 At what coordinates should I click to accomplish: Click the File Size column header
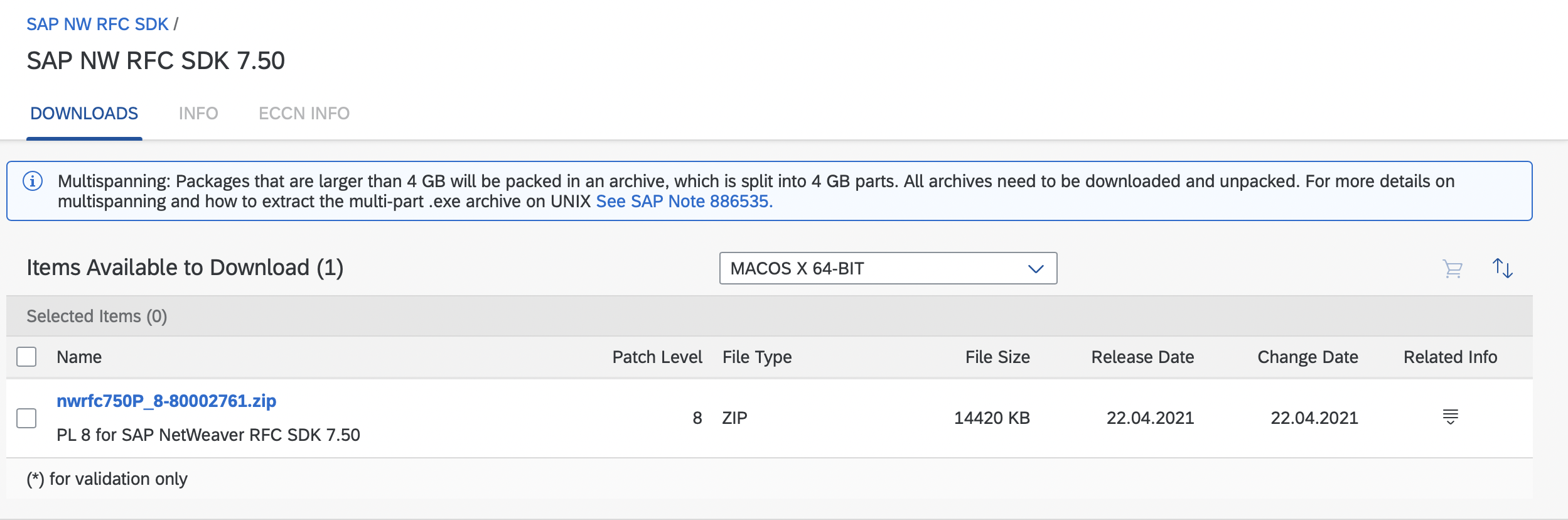[x=997, y=357]
